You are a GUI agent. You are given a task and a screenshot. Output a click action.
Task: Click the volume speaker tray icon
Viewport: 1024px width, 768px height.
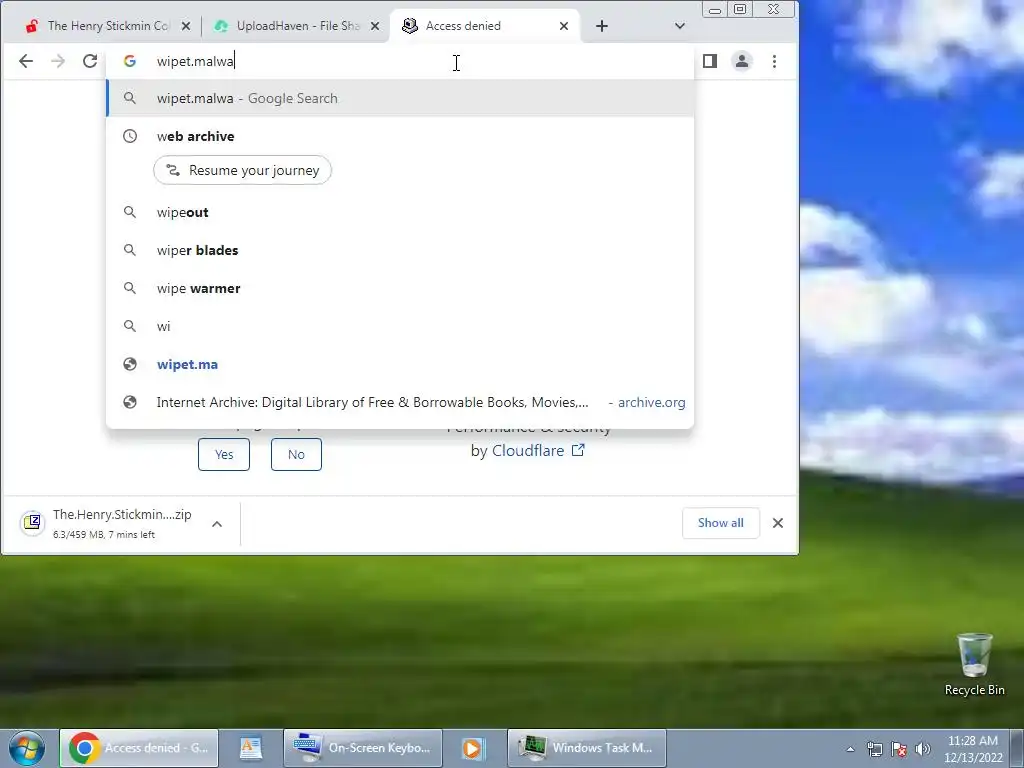923,750
